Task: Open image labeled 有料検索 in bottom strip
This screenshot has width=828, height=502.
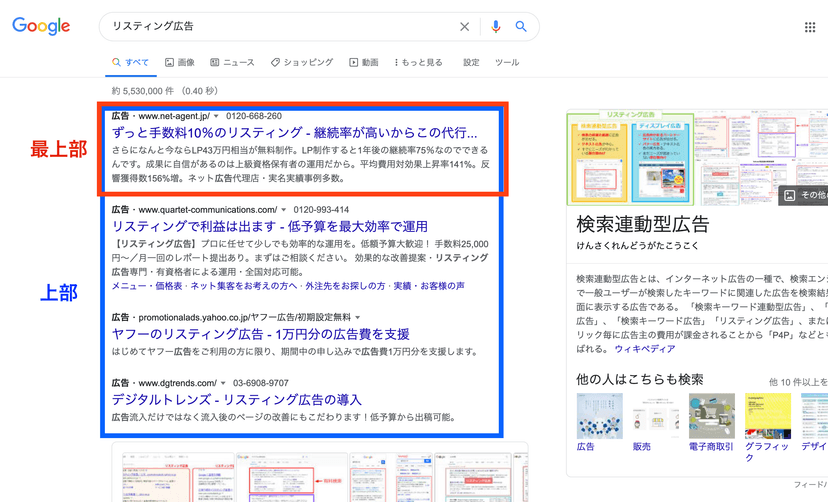Action: pyautogui.click(x=292, y=477)
